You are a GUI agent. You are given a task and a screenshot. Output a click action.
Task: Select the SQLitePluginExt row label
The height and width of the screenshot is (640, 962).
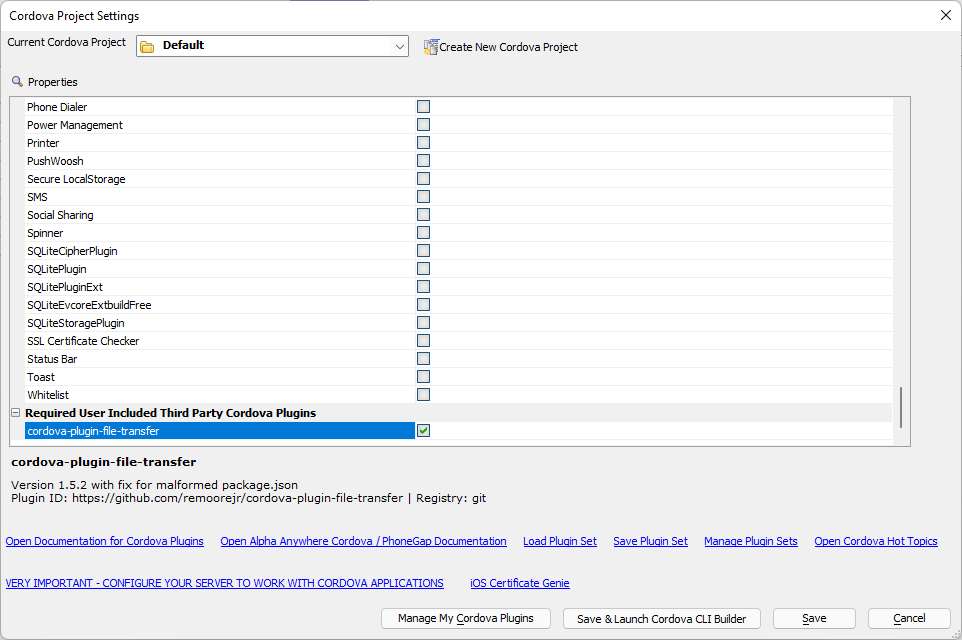[x=64, y=287]
